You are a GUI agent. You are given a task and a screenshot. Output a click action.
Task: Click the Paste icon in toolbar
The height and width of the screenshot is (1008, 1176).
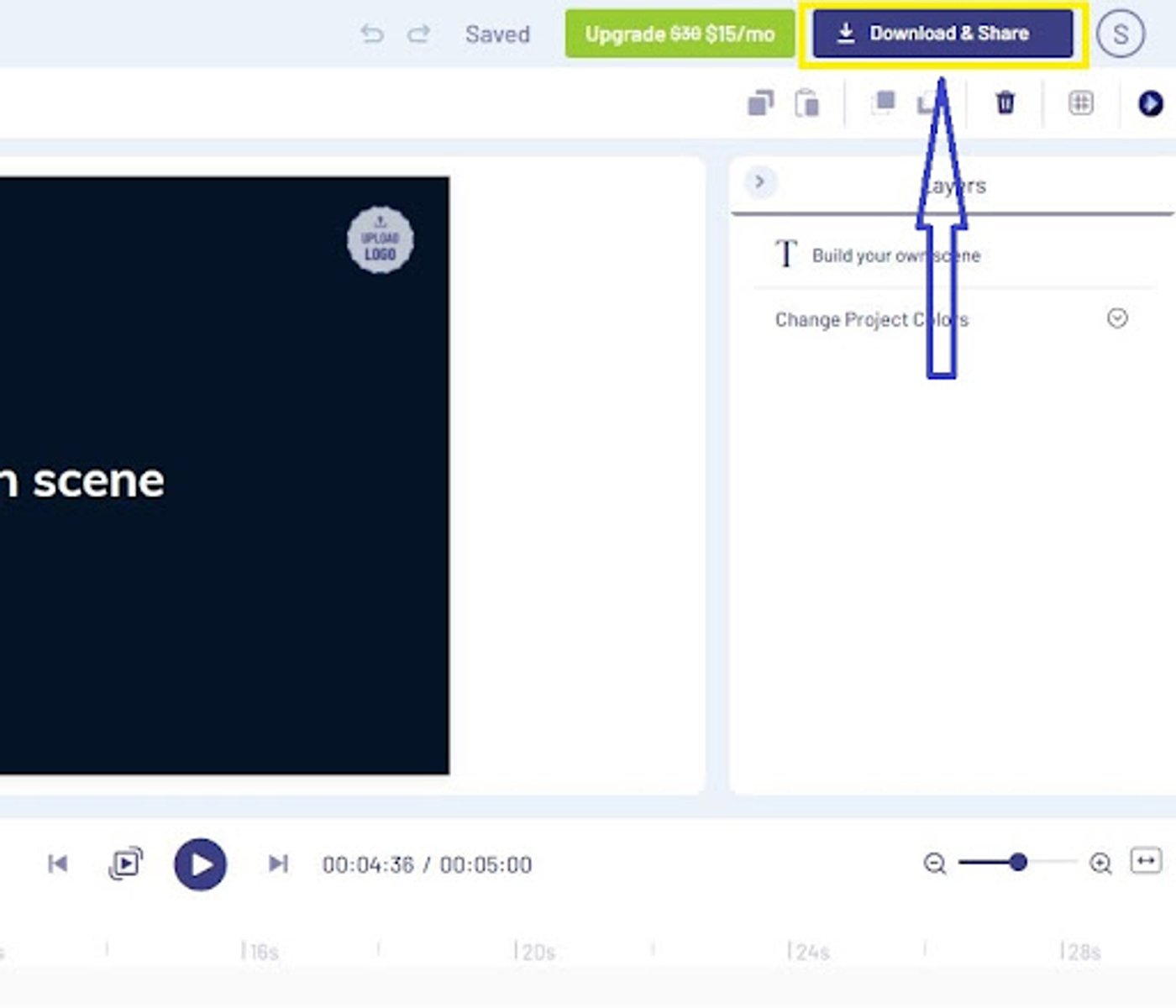tap(807, 102)
